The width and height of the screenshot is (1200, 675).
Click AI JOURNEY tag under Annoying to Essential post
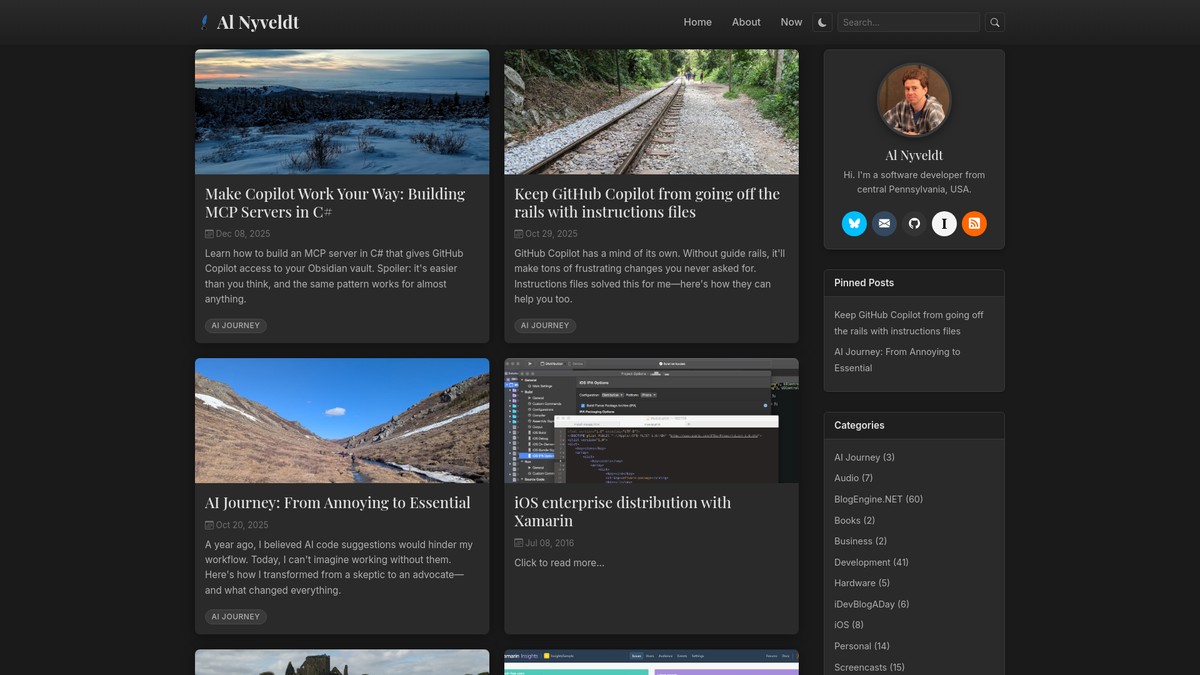pos(236,617)
